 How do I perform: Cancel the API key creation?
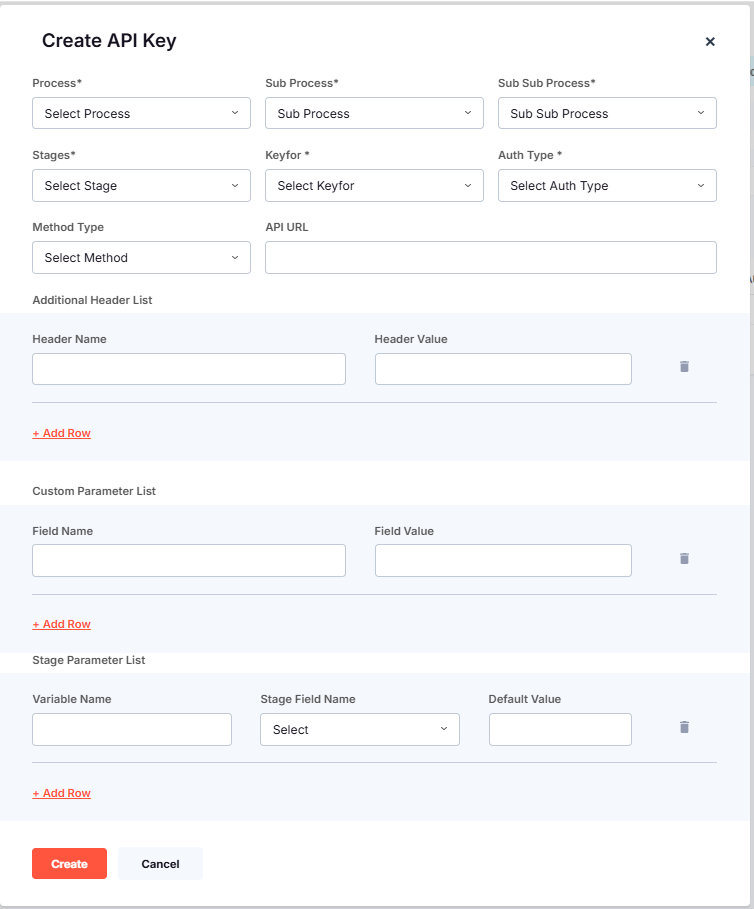160,863
